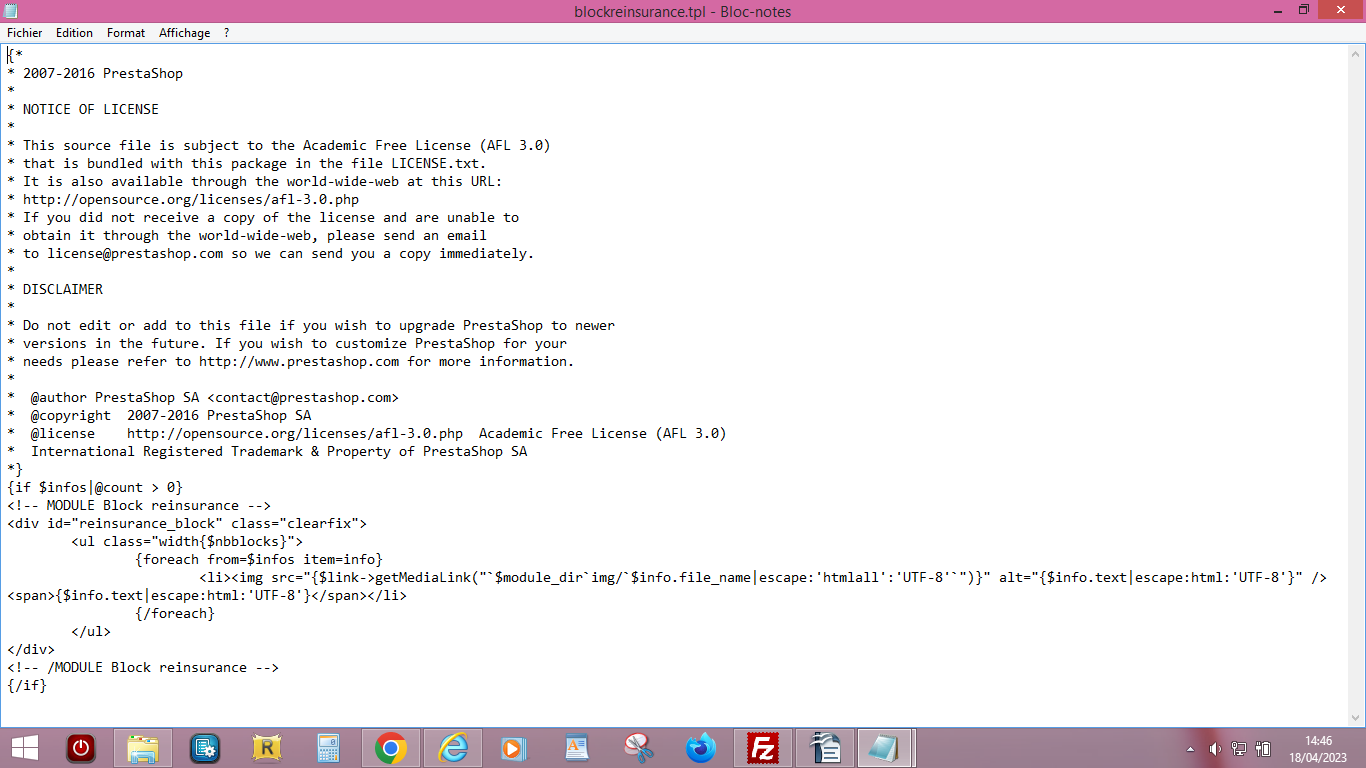Open the Windows Start button
The height and width of the screenshot is (768, 1366).
coord(25,748)
